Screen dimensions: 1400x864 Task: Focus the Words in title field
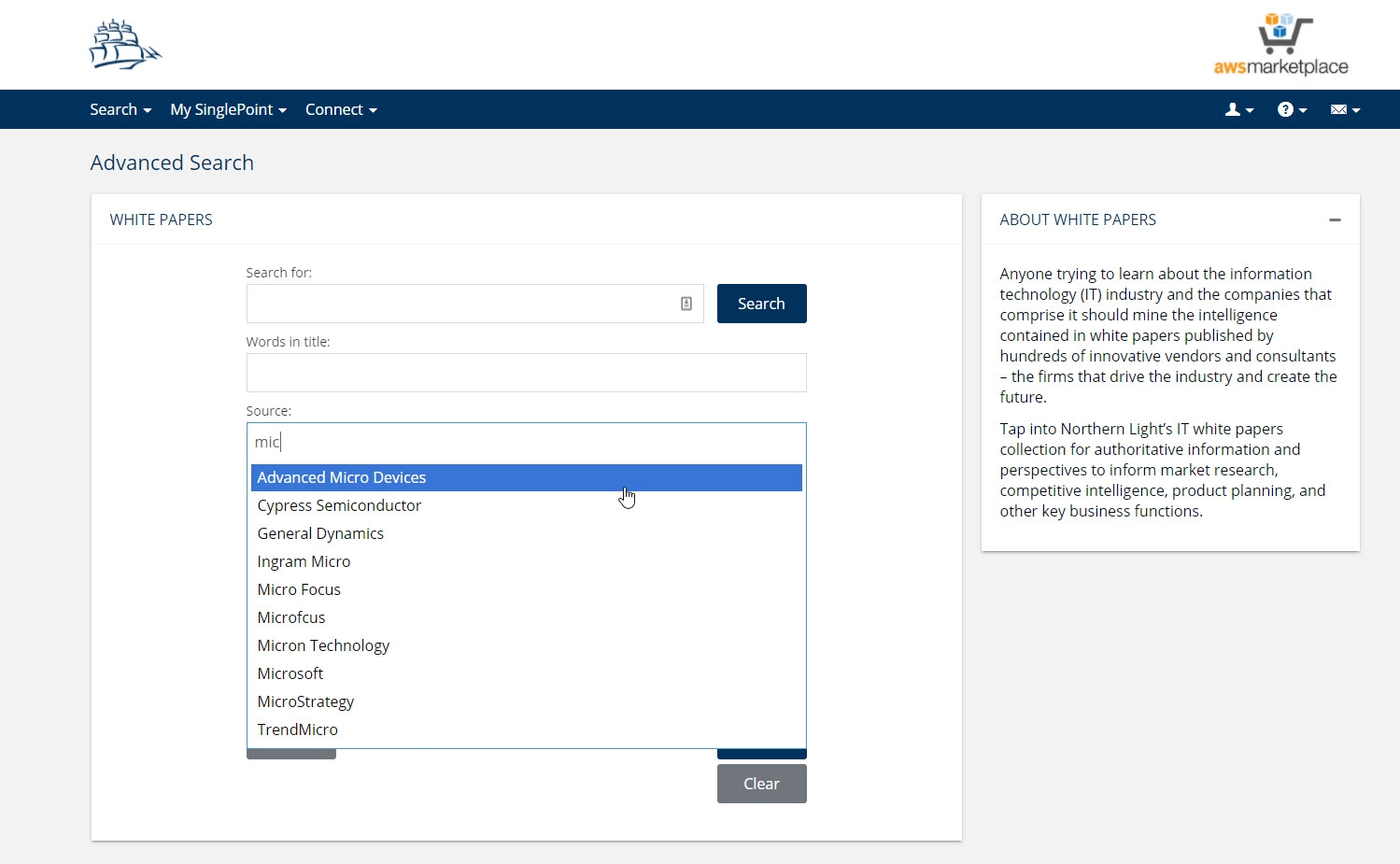click(526, 373)
